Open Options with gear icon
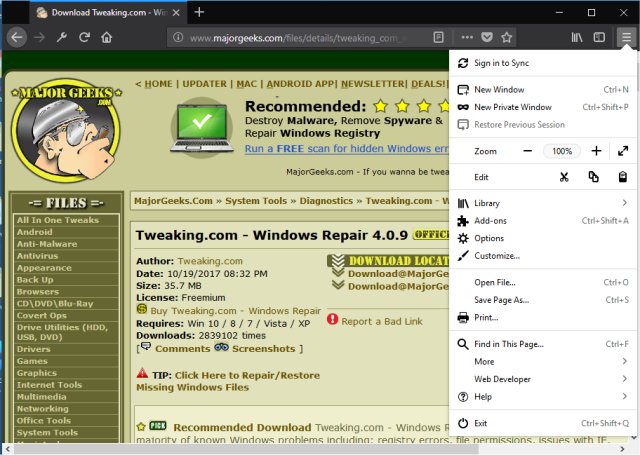 [543, 238]
